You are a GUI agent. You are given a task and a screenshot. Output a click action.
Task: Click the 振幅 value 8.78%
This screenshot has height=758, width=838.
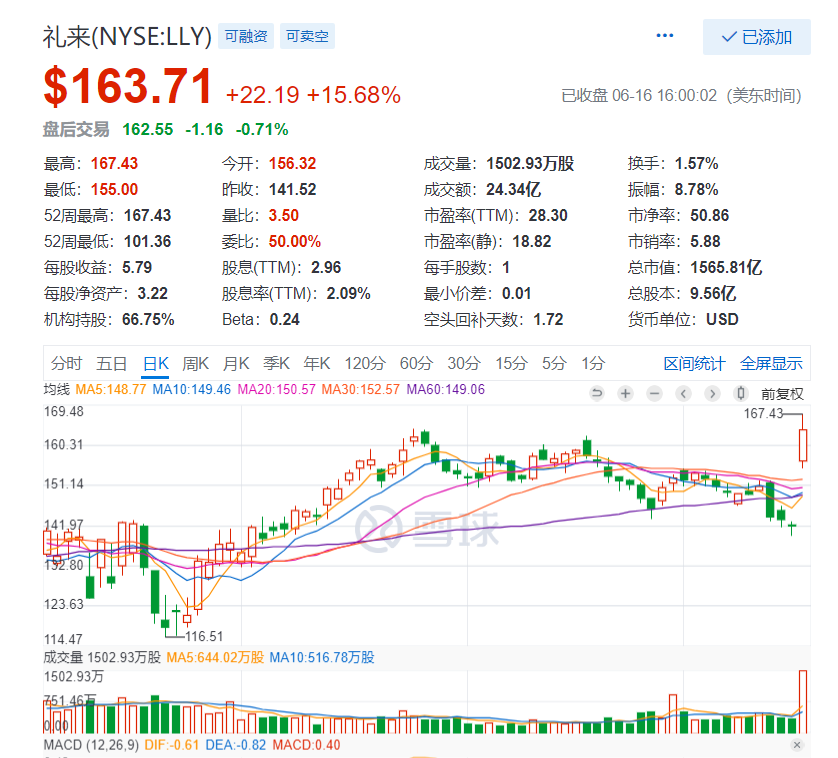point(696,189)
